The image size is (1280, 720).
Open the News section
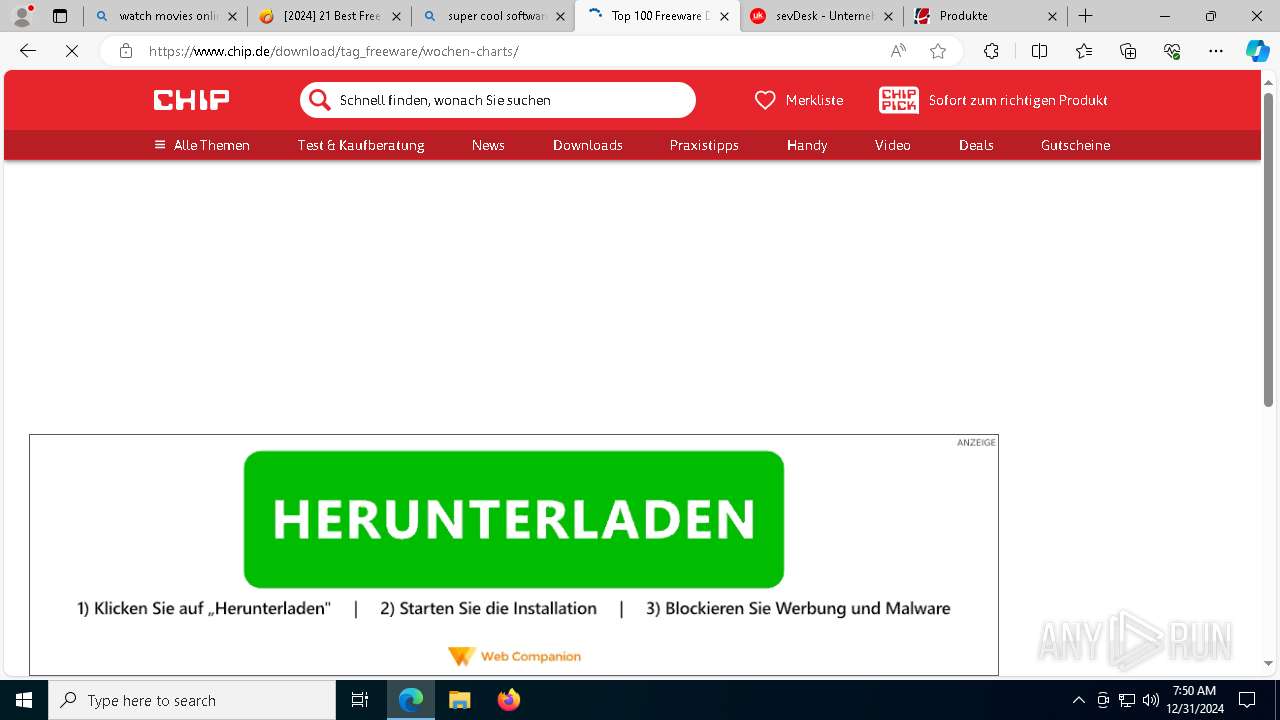(488, 145)
